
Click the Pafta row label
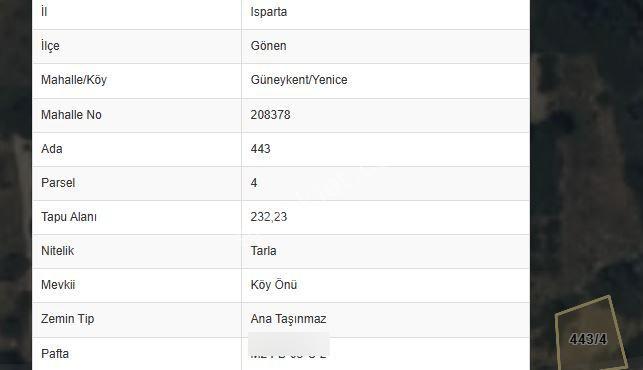[55, 354]
